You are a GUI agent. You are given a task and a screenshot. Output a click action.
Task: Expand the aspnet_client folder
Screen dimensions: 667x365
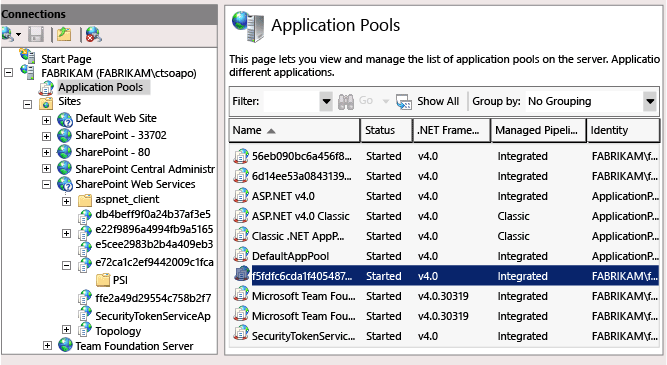66,201
